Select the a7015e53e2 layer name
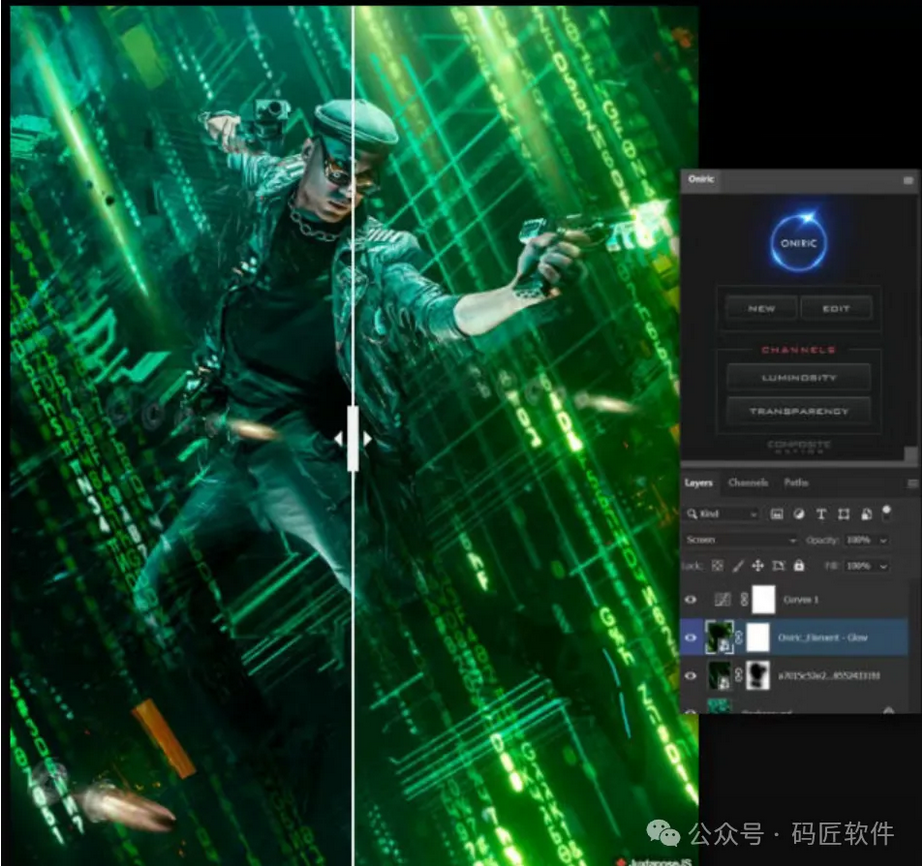Viewport: 922px width, 866px height. [x=829, y=676]
